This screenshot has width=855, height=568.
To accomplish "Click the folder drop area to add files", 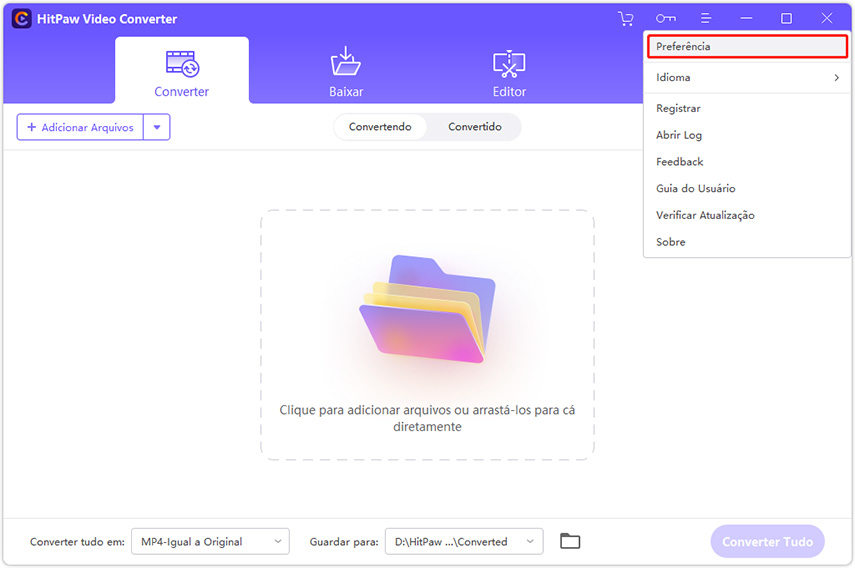I will [x=427, y=335].
